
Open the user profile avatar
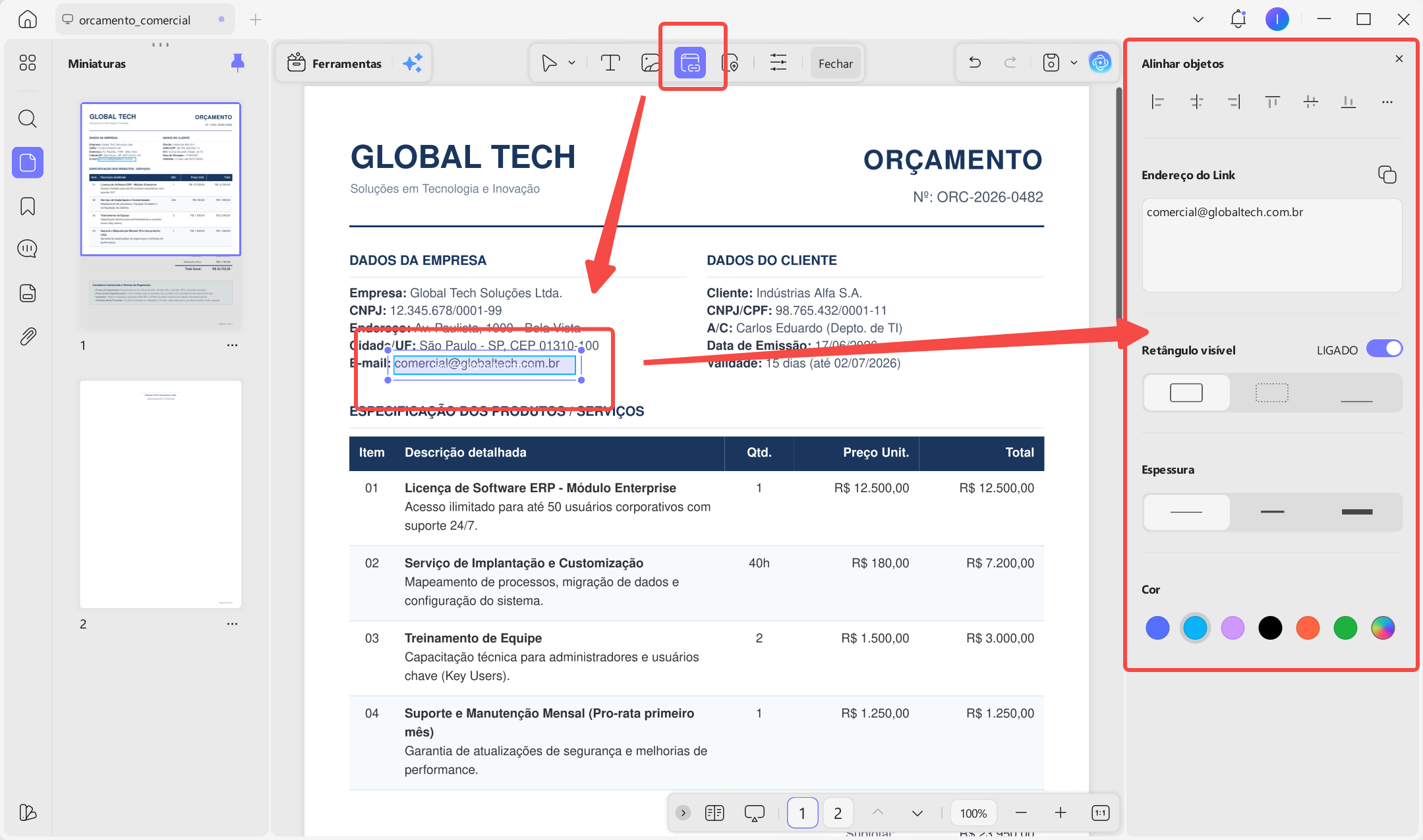tap(1277, 19)
